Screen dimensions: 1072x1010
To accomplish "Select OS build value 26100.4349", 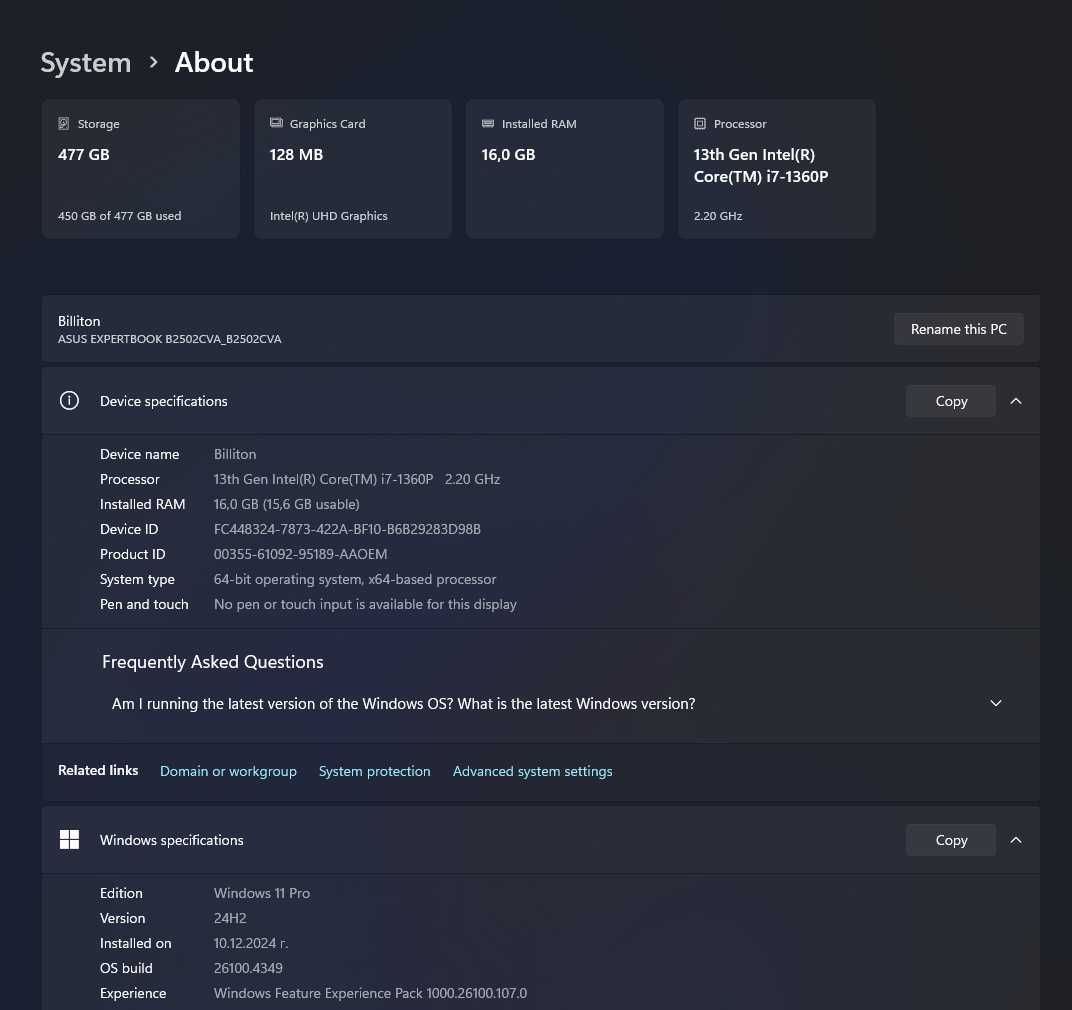I will (248, 968).
